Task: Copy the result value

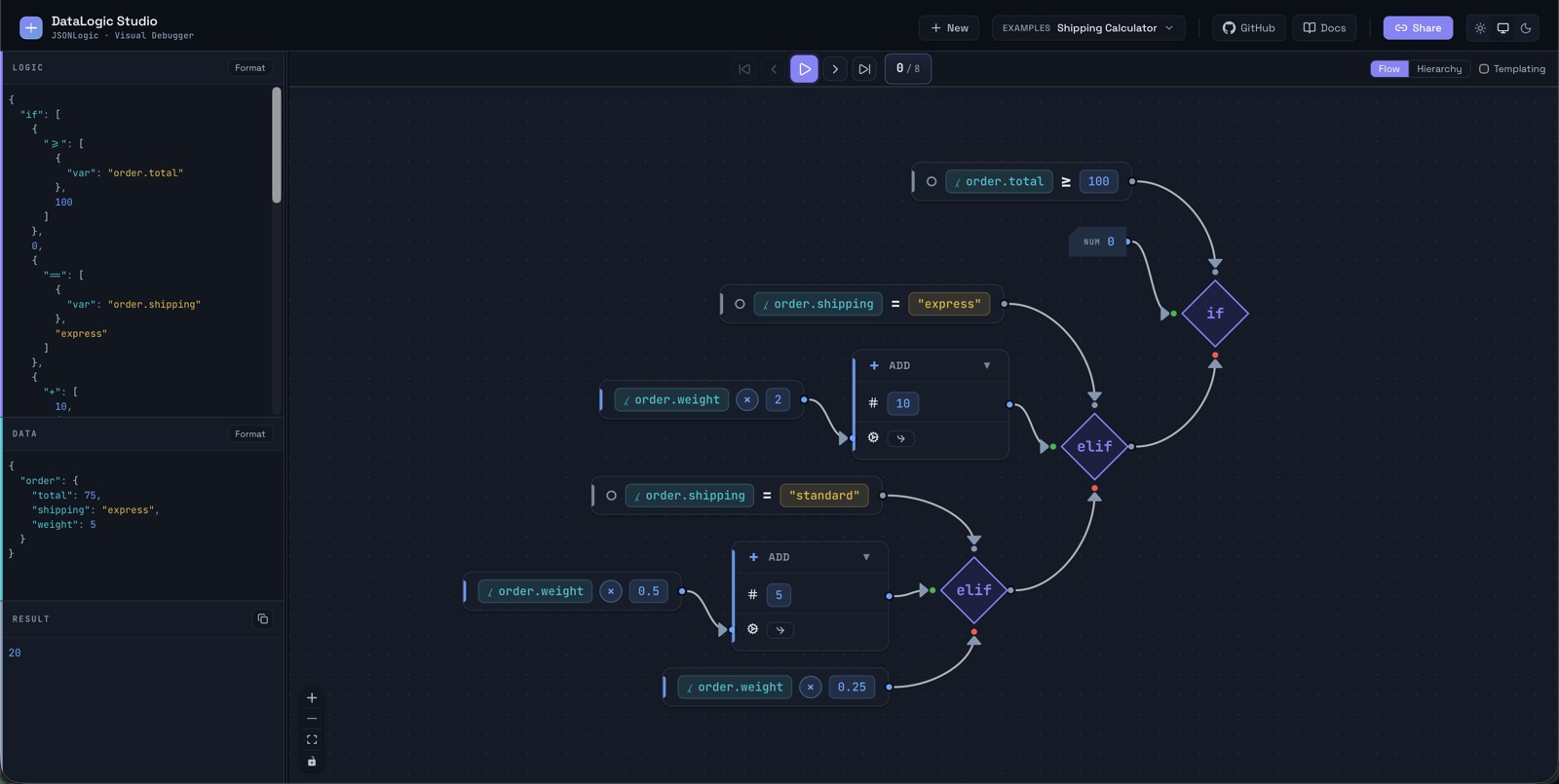Action: pyautogui.click(x=262, y=619)
